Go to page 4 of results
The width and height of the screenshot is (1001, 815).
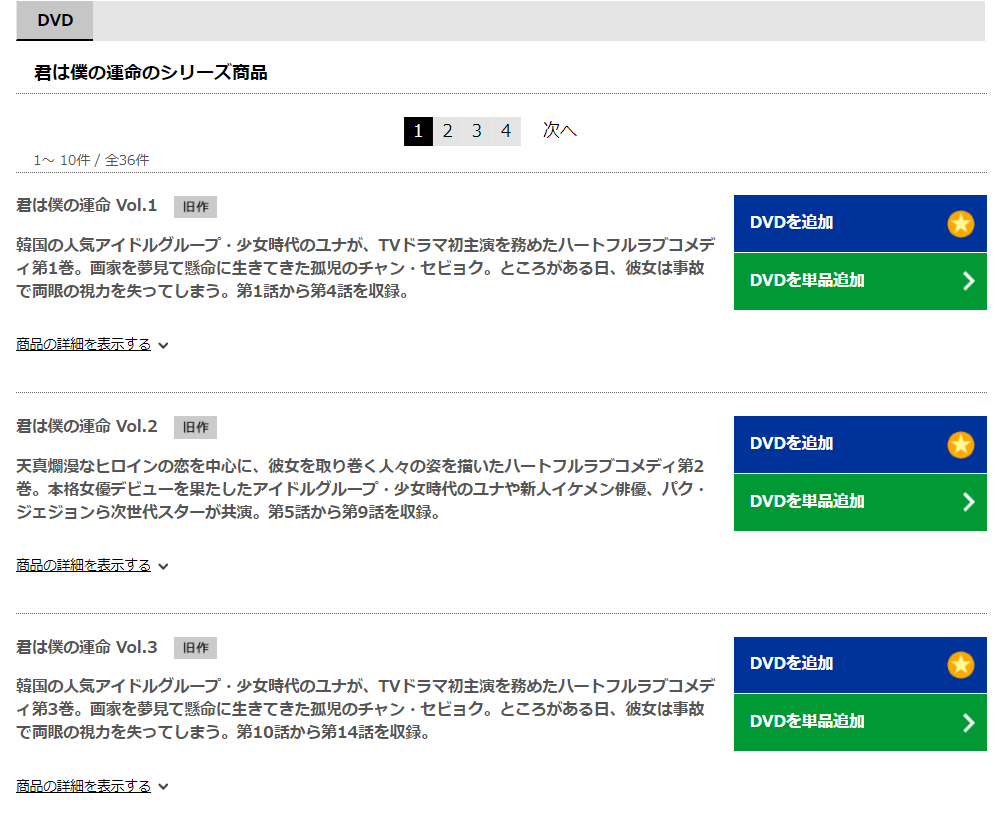point(506,131)
